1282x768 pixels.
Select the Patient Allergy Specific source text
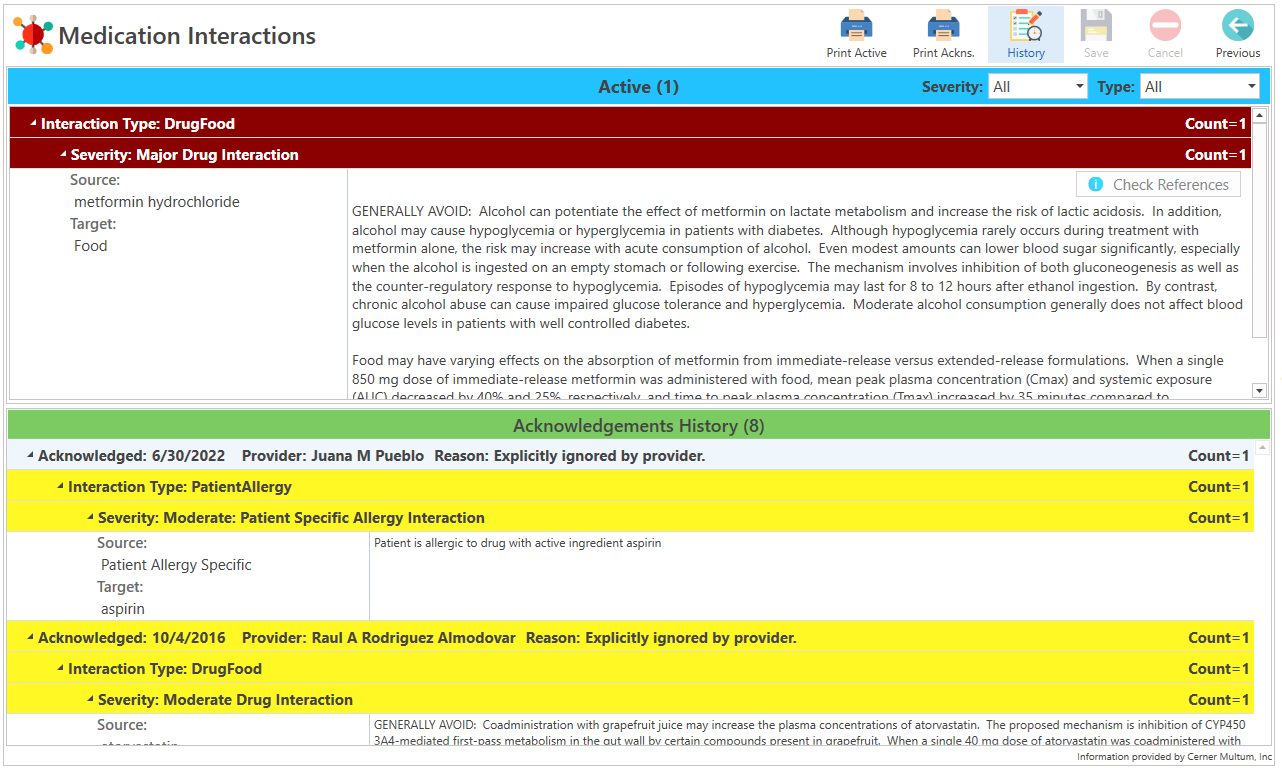click(176, 565)
